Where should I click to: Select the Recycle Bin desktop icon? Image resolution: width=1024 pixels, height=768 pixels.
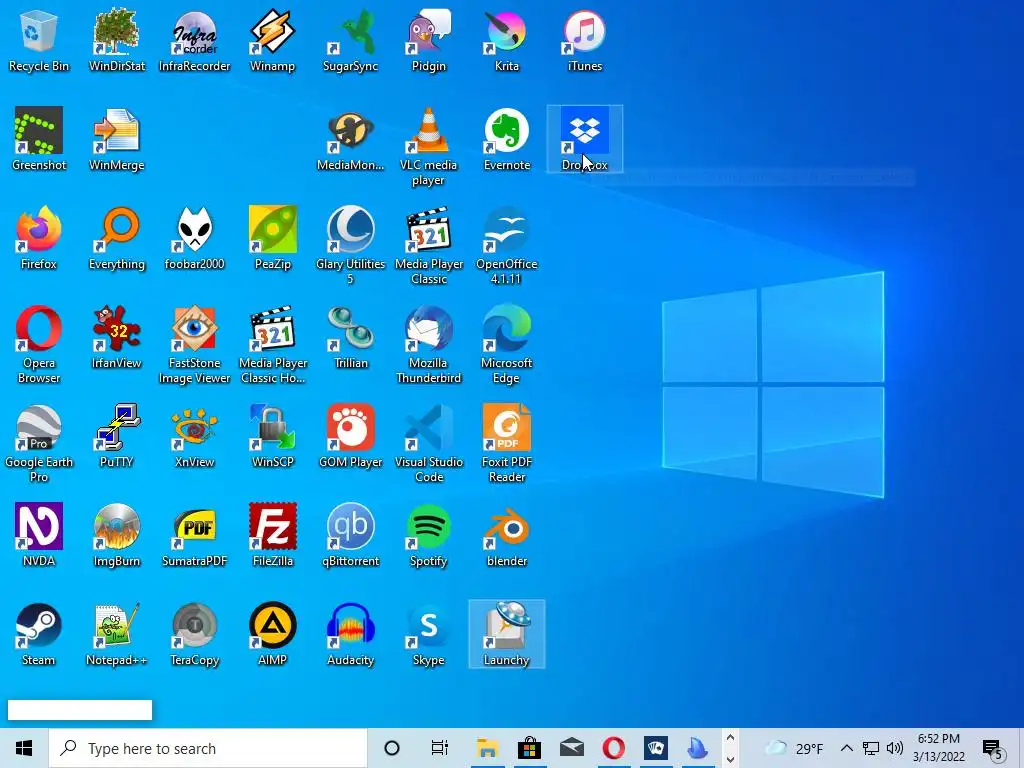point(39,40)
